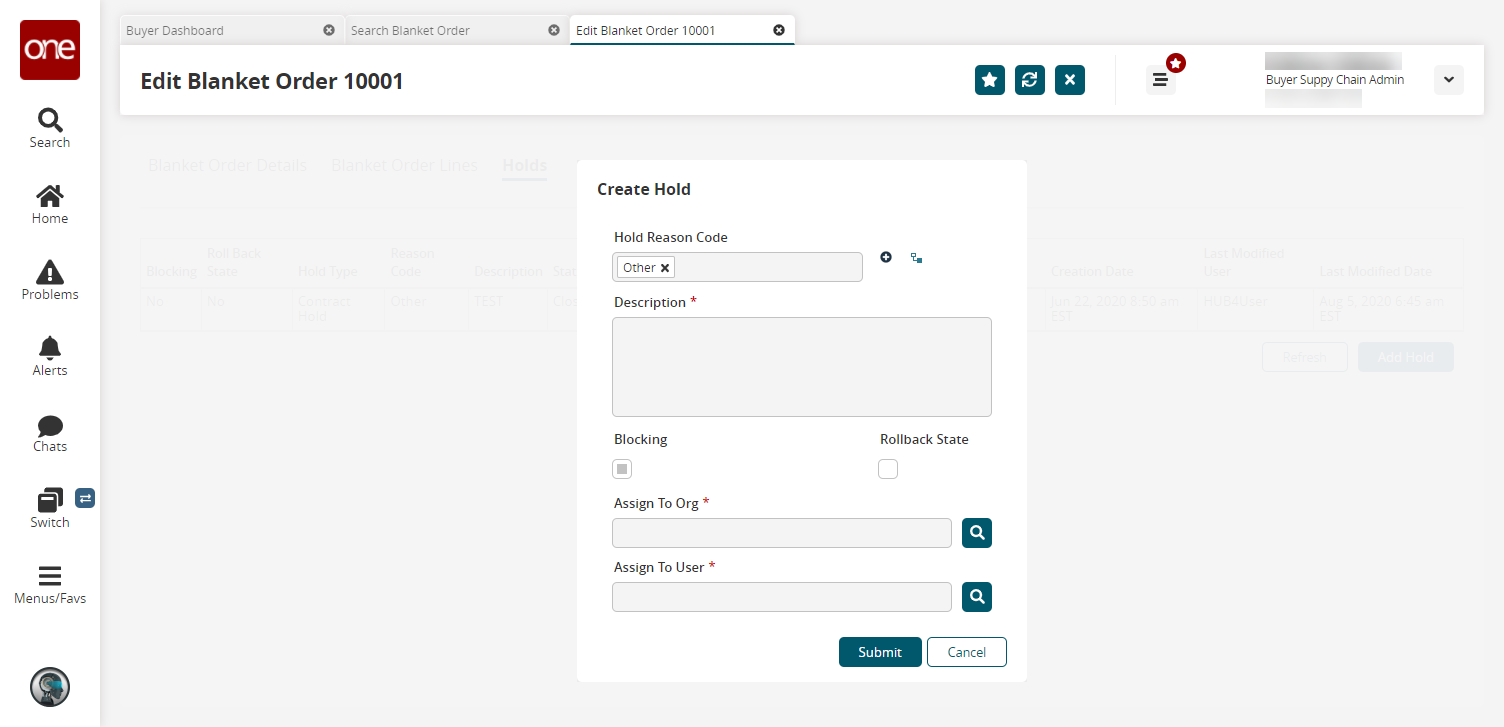
Task: Show Alerts bell notifications
Action: (49, 355)
